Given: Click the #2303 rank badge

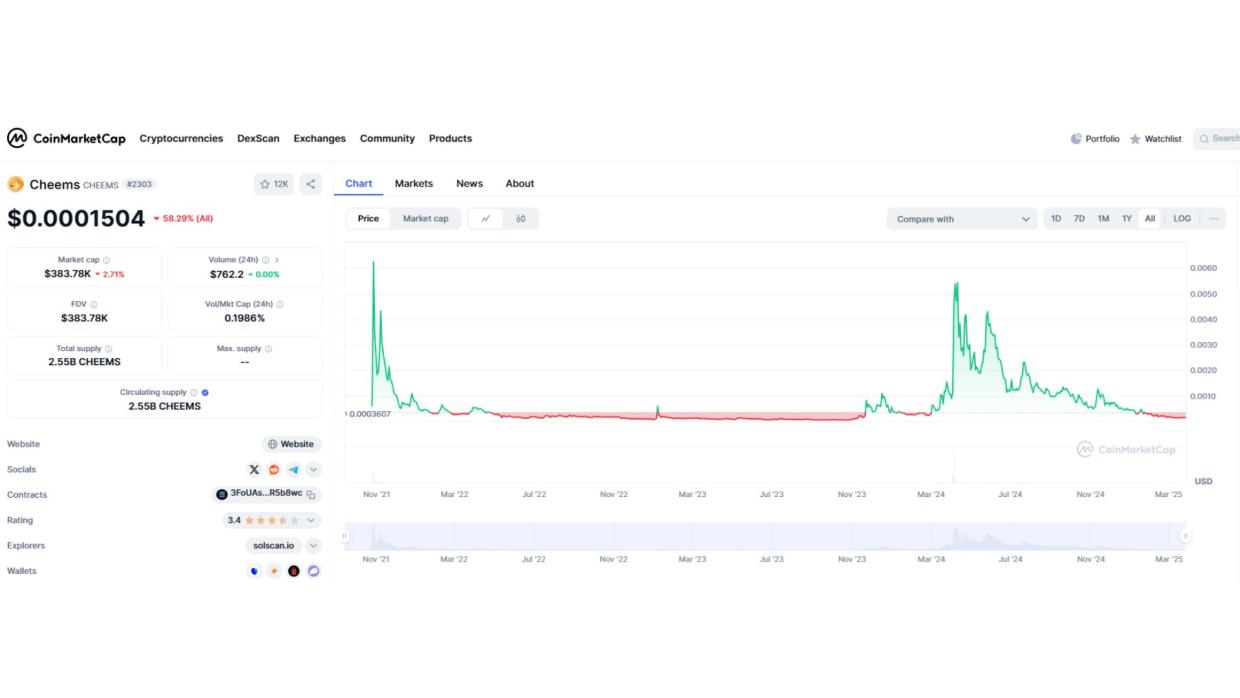Looking at the screenshot, I should 140,185.
